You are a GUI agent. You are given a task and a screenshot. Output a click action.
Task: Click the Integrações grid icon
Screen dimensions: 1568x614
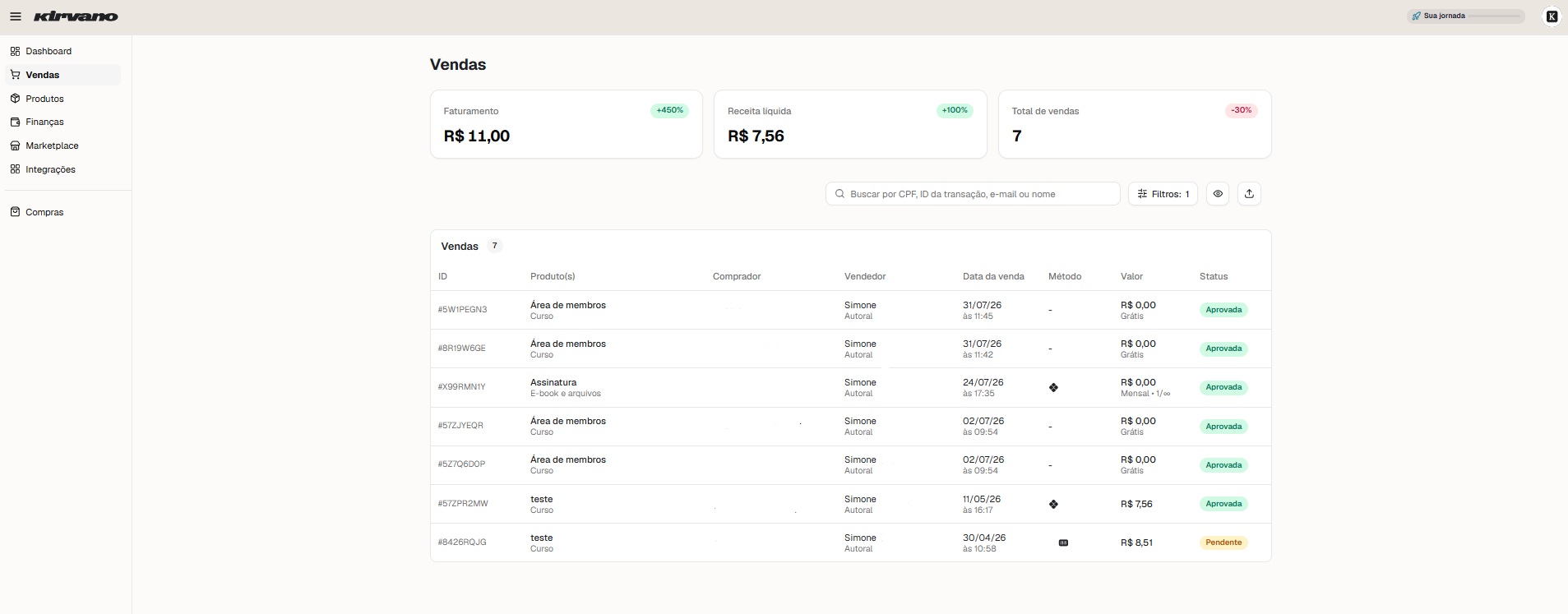click(x=15, y=169)
